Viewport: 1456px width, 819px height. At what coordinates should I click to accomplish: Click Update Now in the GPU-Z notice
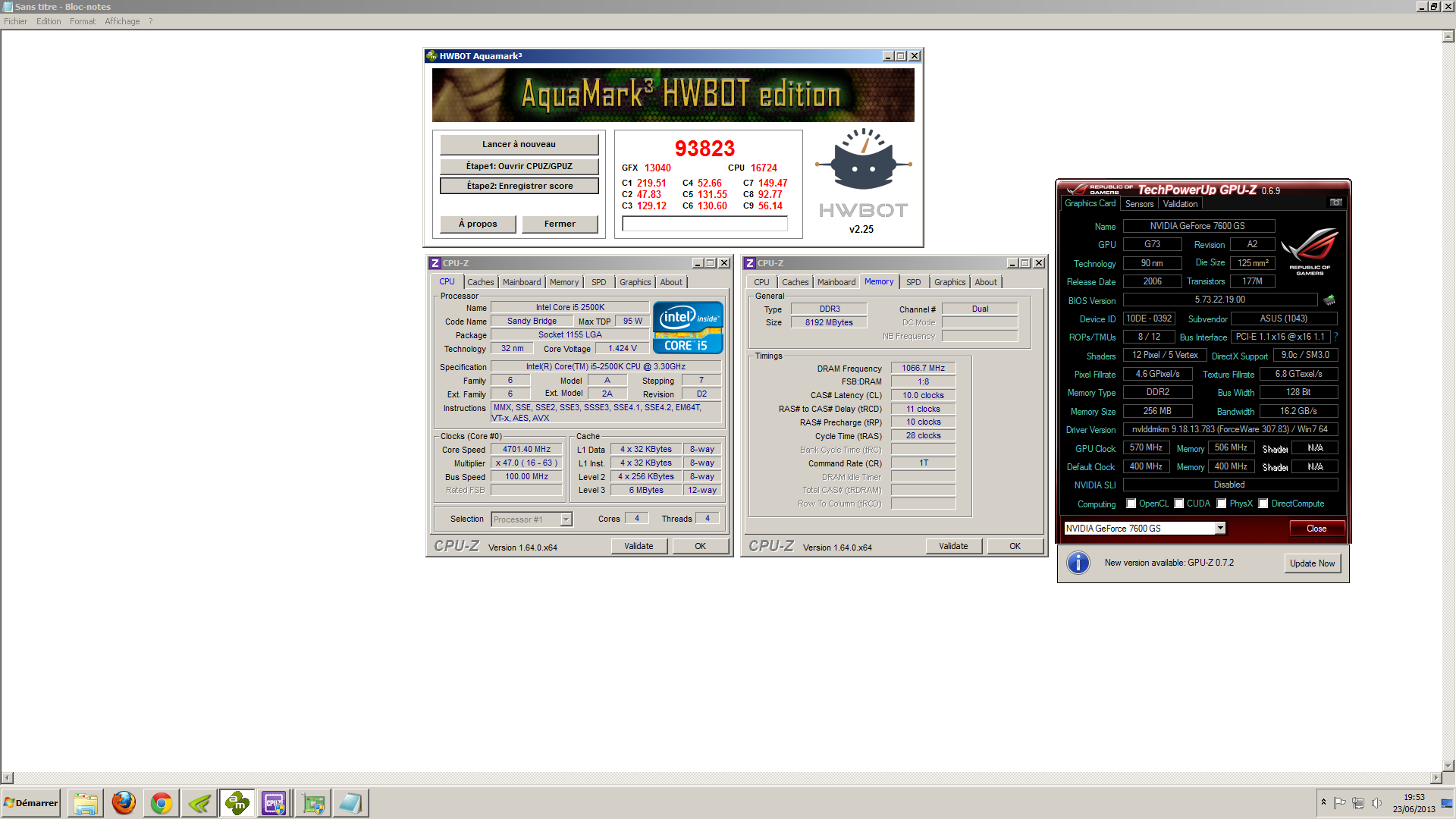pyautogui.click(x=1313, y=563)
